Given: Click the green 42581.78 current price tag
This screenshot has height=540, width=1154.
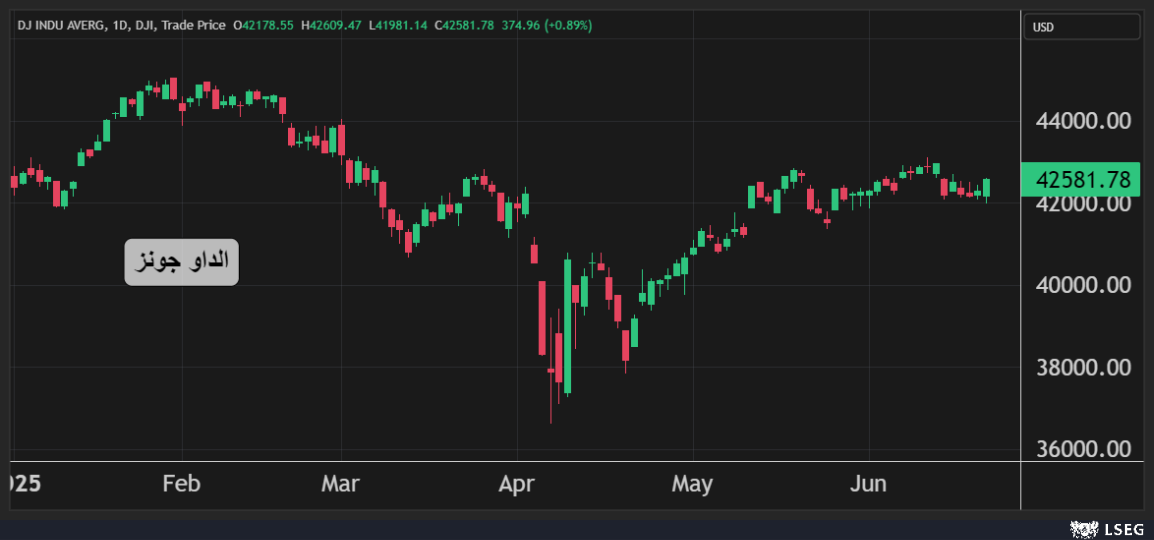Looking at the screenshot, I should [x=1082, y=180].
